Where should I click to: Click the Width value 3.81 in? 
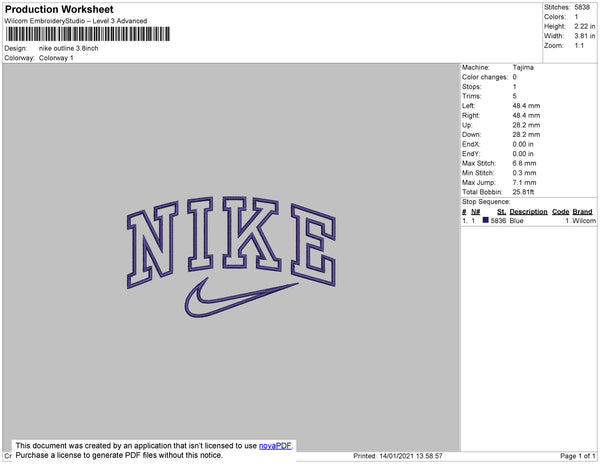click(585, 36)
